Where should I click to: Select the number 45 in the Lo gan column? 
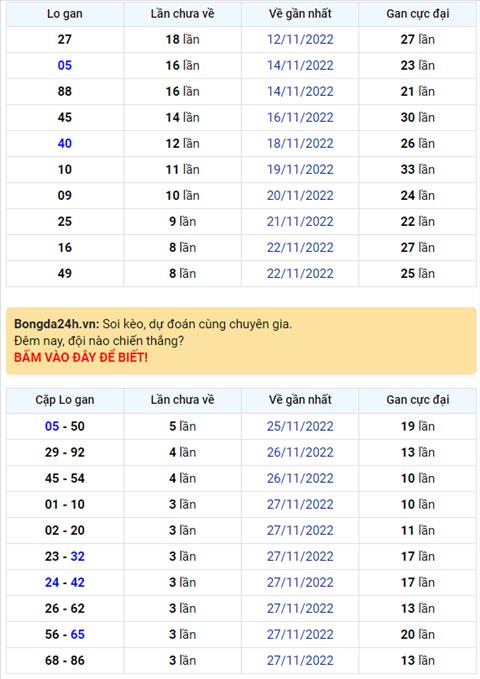point(65,117)
